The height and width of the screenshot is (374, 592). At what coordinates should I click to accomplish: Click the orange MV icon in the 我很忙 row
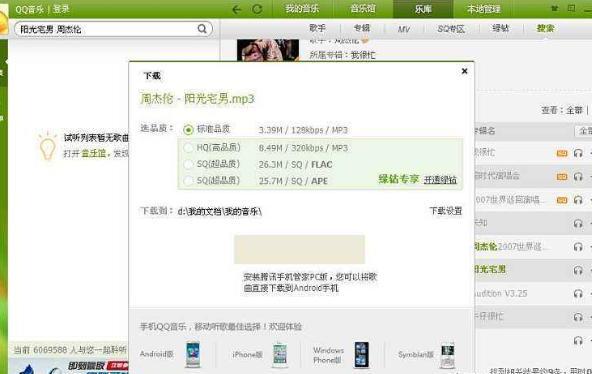[x=562, y=153]
